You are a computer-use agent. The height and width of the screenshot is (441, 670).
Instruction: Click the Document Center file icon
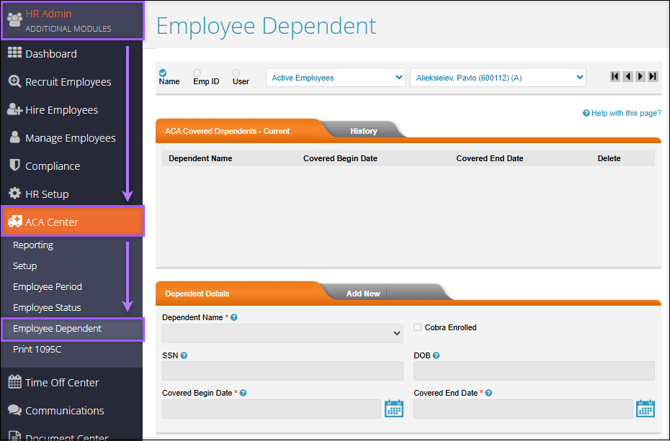pos(15,435)
